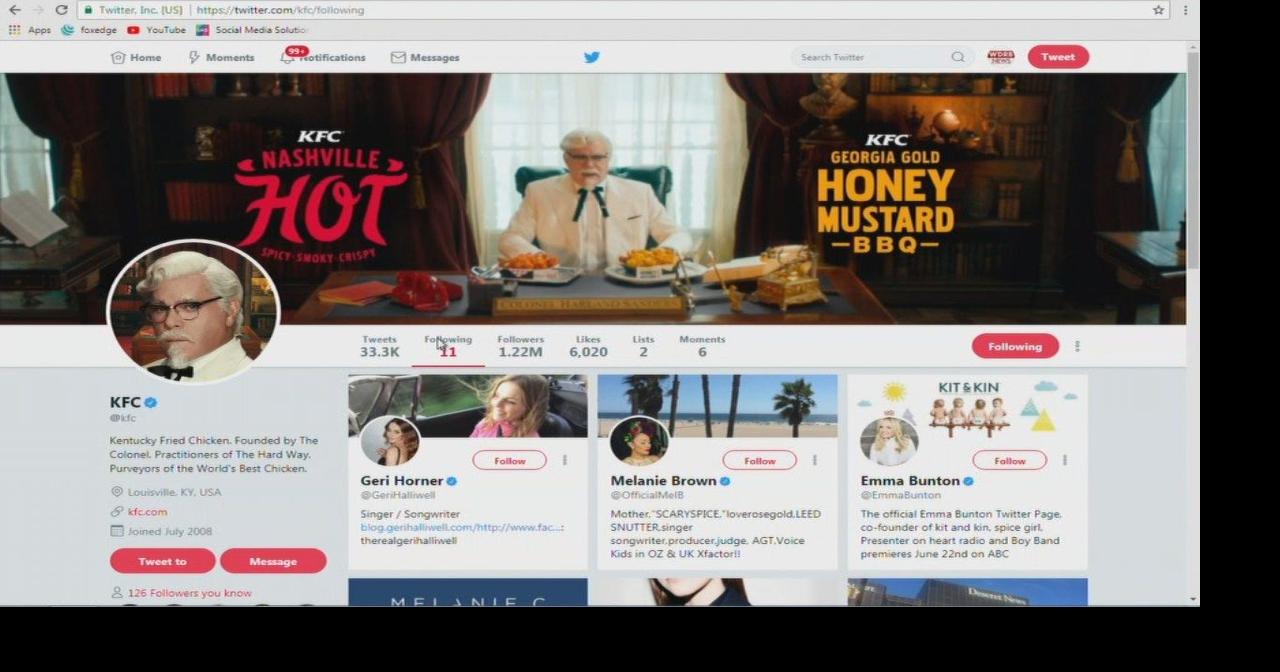Open the WDRB News profile avatar menu
Image resolution: width=1280 pixels, height=672 pixels.
click(1000, 57)
